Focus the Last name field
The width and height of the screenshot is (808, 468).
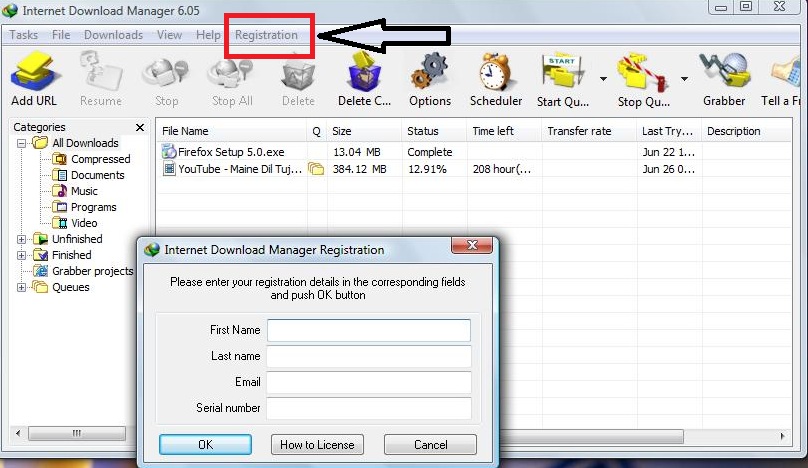[x=369, y=356]
